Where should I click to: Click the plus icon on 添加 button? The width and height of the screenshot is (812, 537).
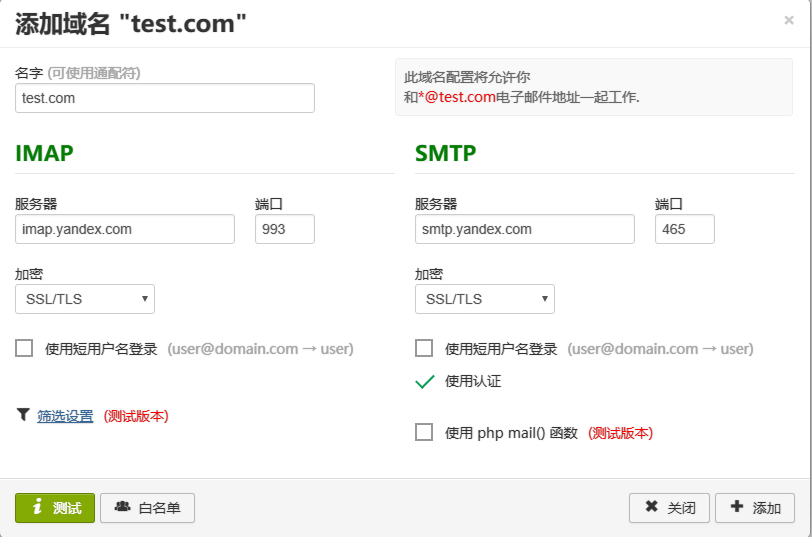click(737, 507)
